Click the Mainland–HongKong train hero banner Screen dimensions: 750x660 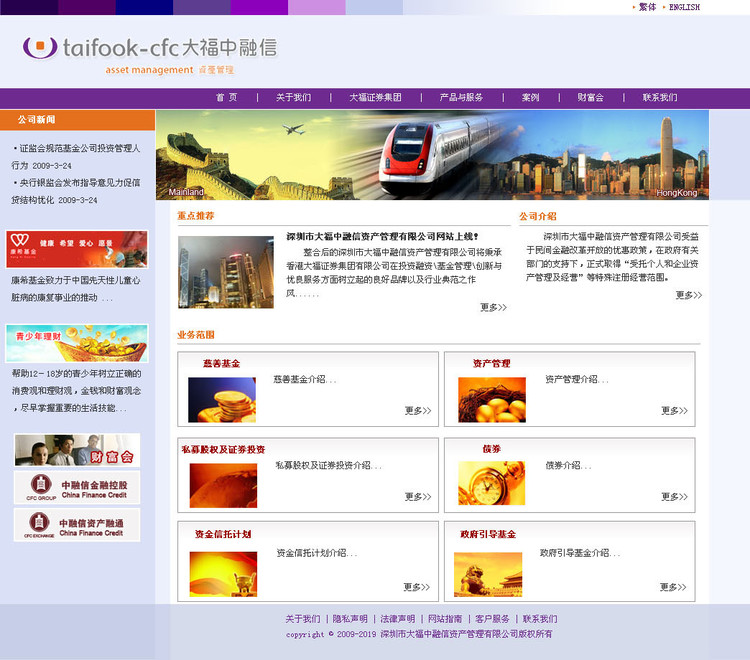[432, 155]
